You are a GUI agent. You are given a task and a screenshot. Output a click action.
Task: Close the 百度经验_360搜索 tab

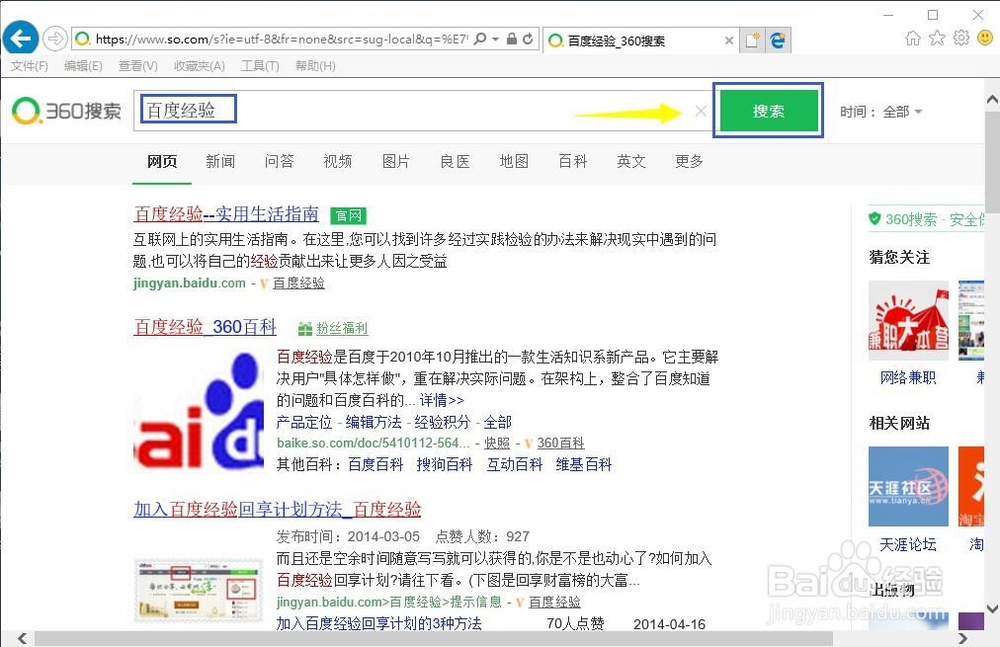[729, 40]
